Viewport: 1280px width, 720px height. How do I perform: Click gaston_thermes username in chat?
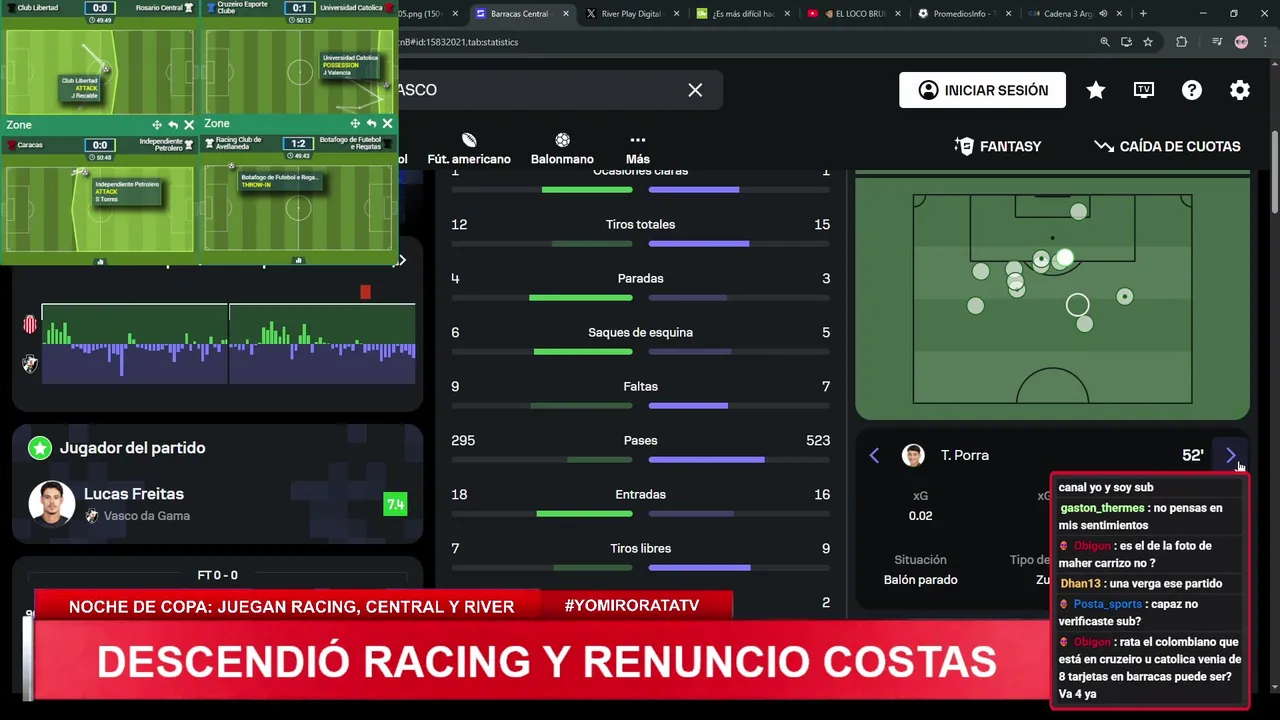click(1102, 508)
